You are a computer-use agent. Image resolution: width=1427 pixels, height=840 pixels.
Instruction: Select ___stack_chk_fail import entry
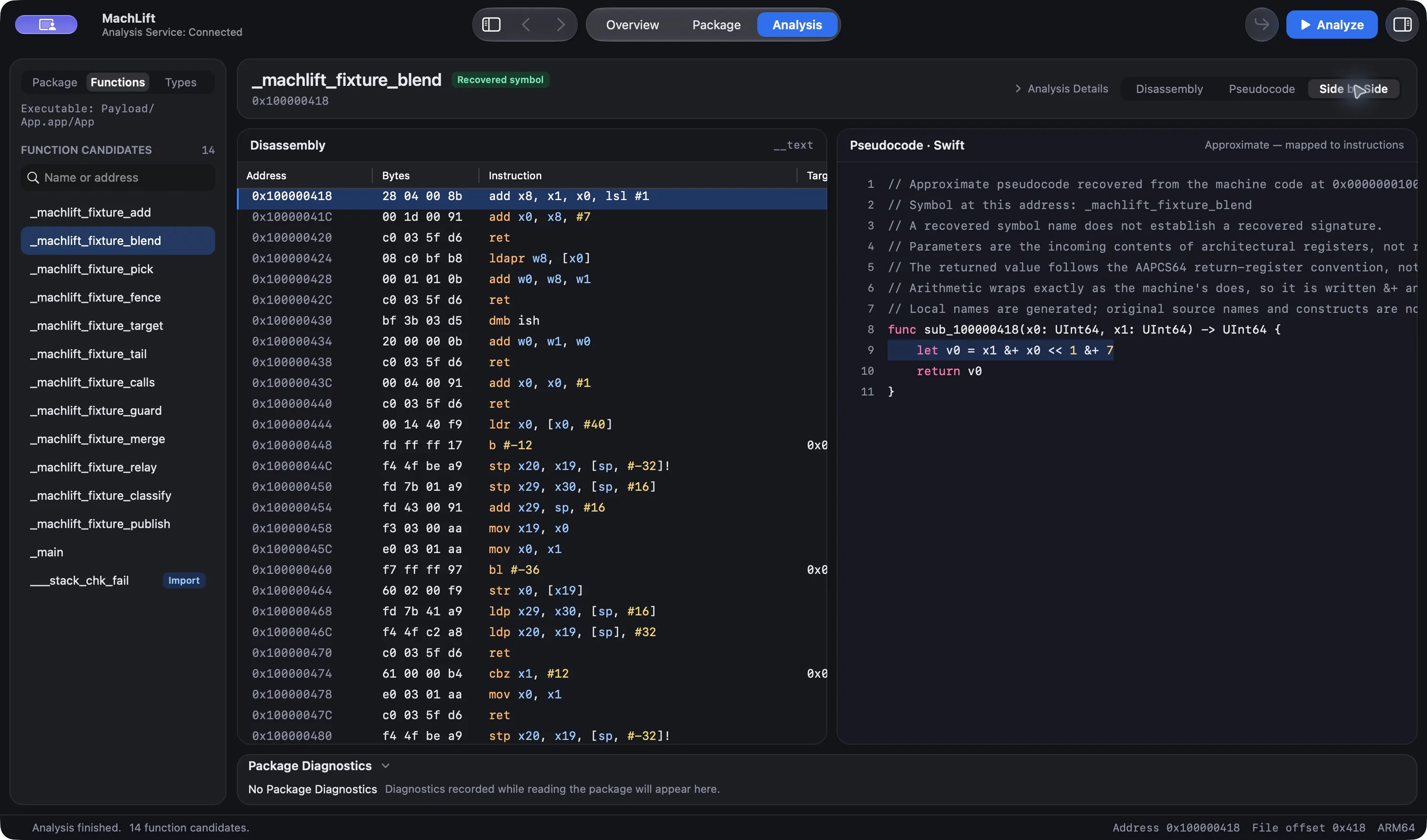[118, 580]
